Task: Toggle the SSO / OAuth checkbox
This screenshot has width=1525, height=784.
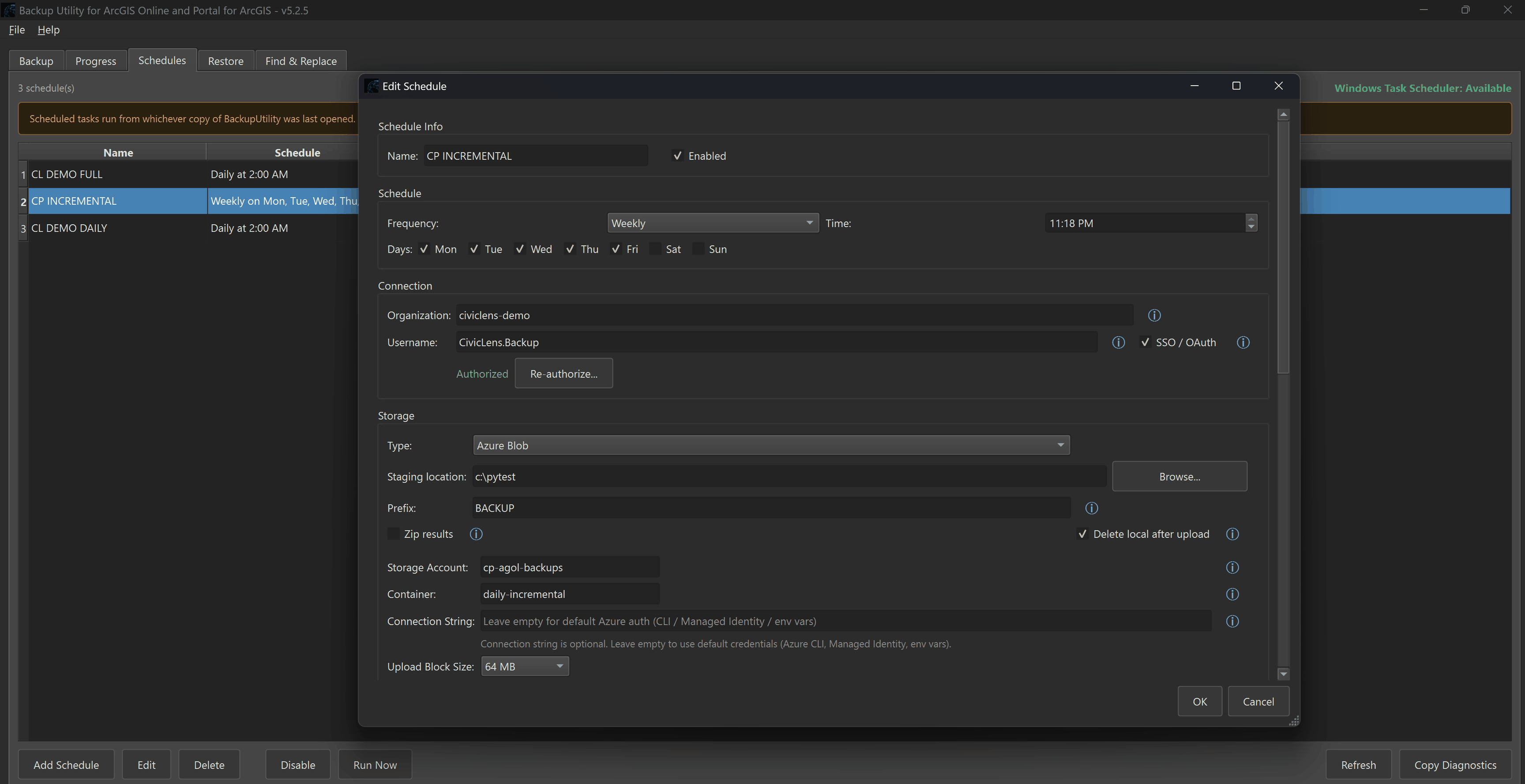Action: click(1145, 343)
